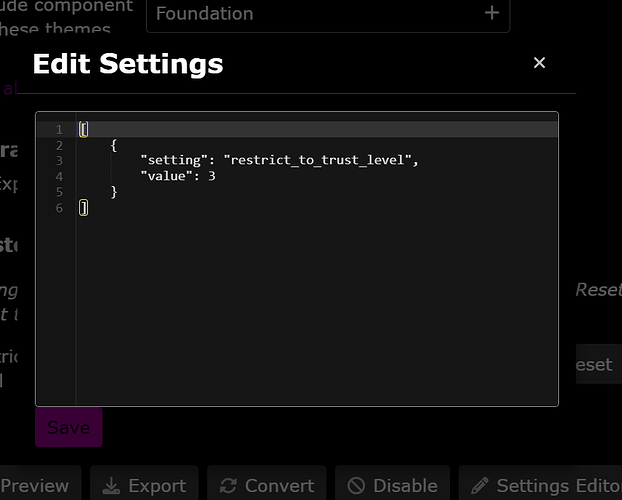
Task: Click the Settings Editor pencil icon
Action: click(x=480, y=486)
